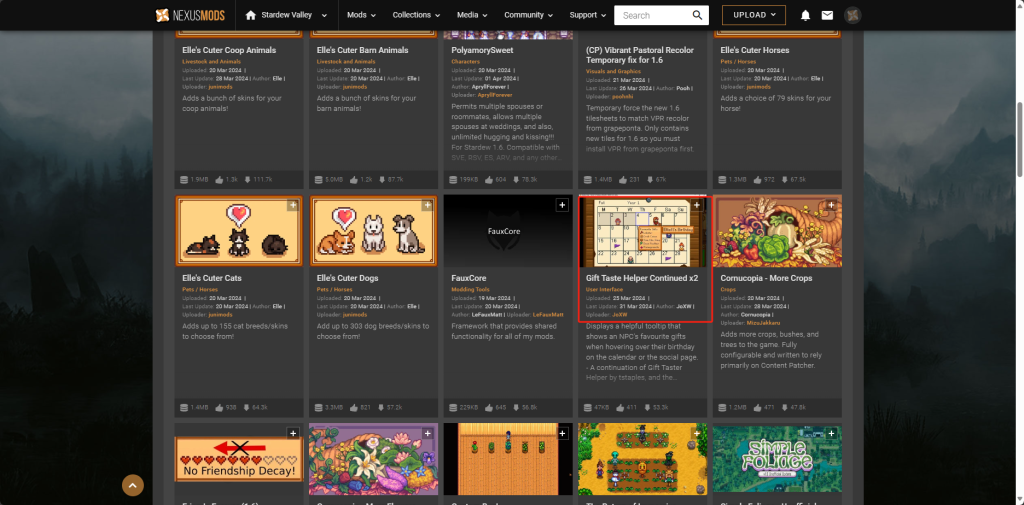
Task: Click the scroll-to-top arrow button
Action: (x=133, y=485)
